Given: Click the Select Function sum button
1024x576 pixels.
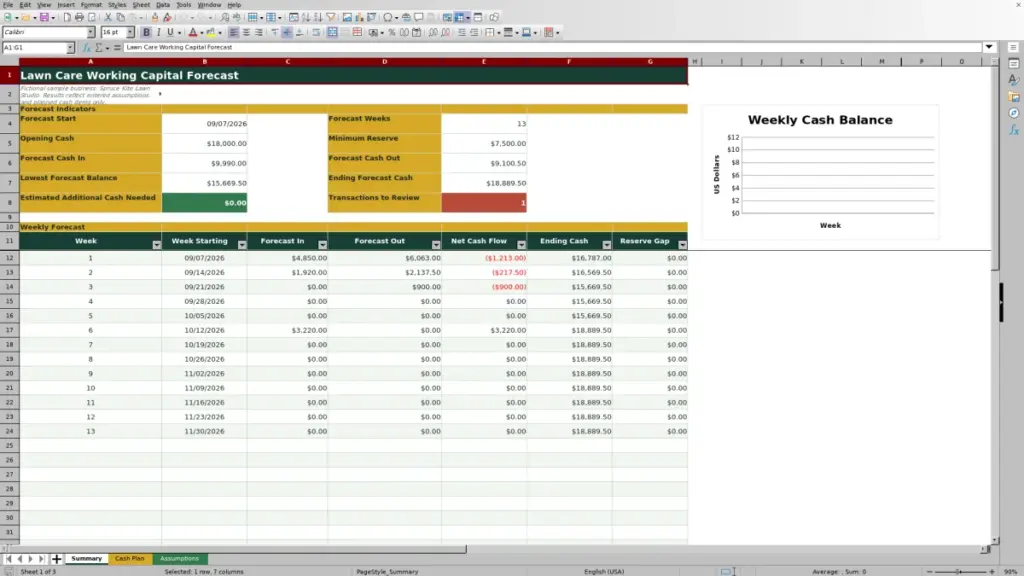Looking at the screenshot, I should point(99,47).
